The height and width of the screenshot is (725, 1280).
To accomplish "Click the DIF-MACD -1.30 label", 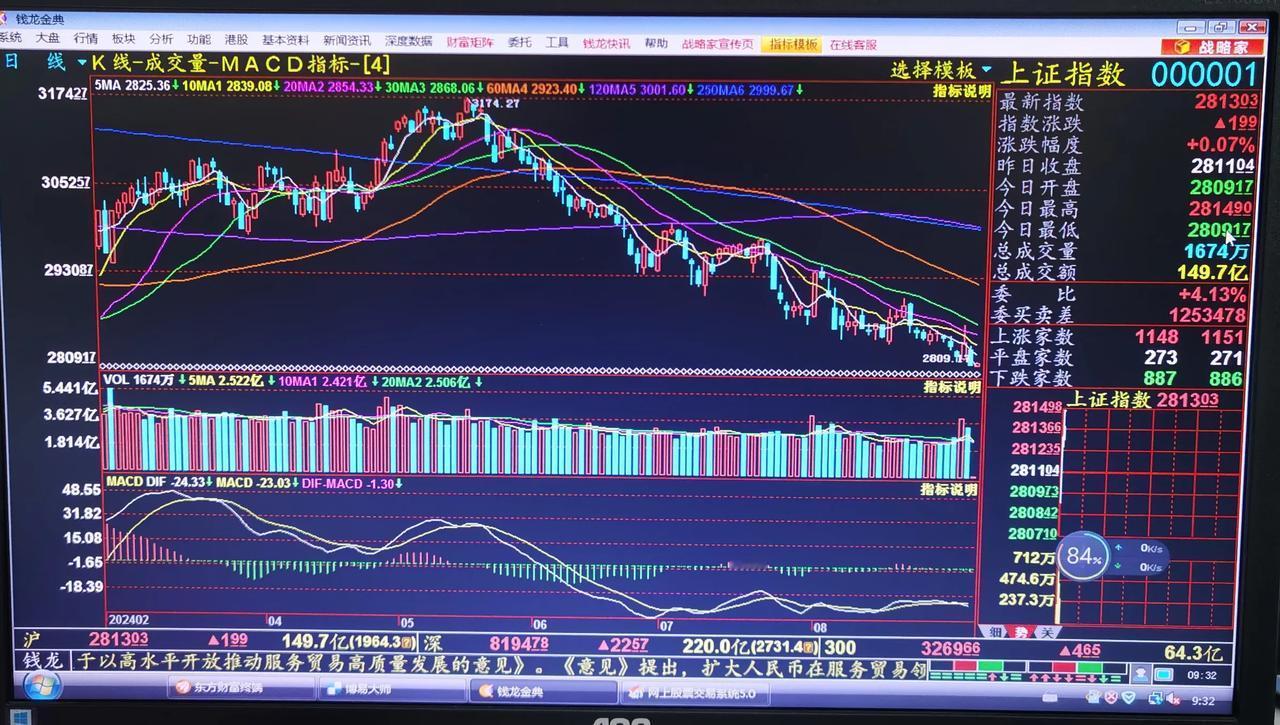I will click(349, 484).
